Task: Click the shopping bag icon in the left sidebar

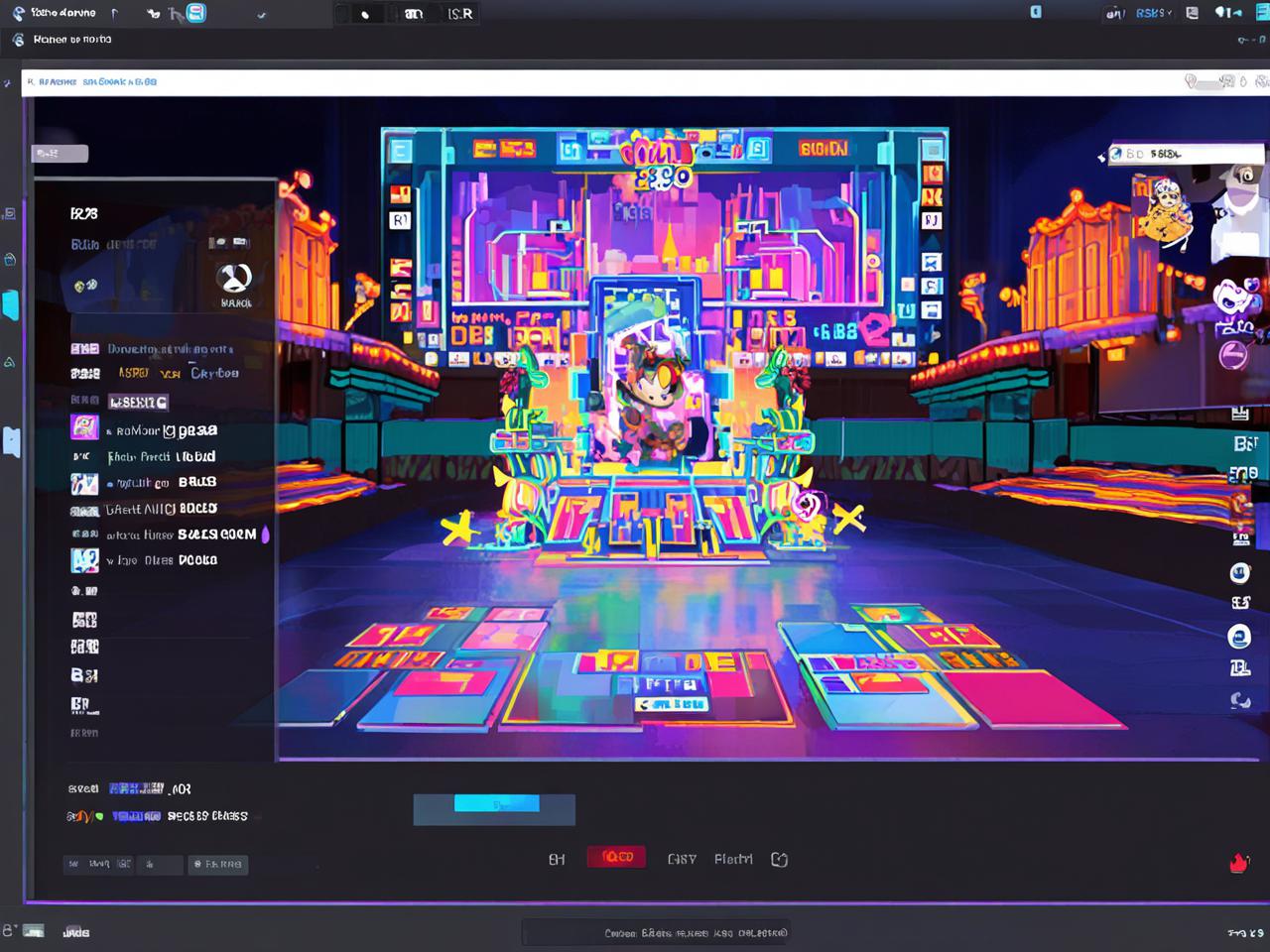Action: pos(10,259)
